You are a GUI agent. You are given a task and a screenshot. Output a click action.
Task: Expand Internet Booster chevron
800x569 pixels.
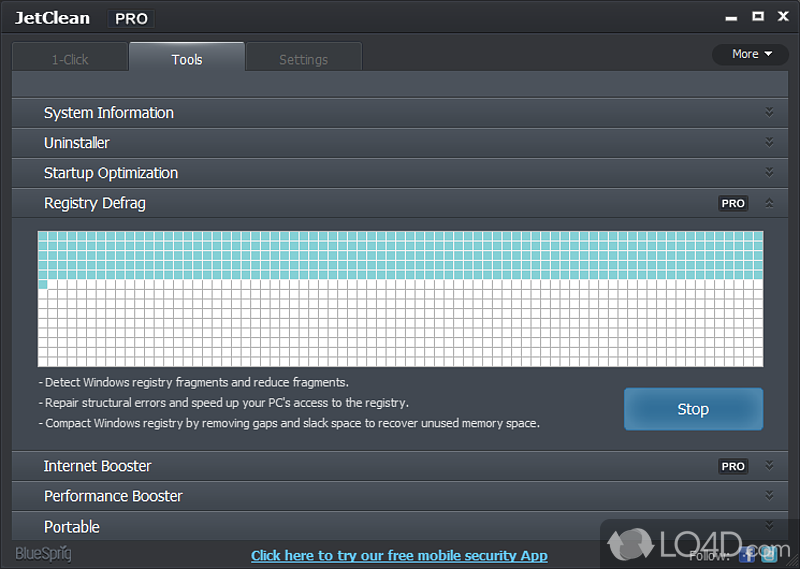pyautogui.click(x=769, y=466)
